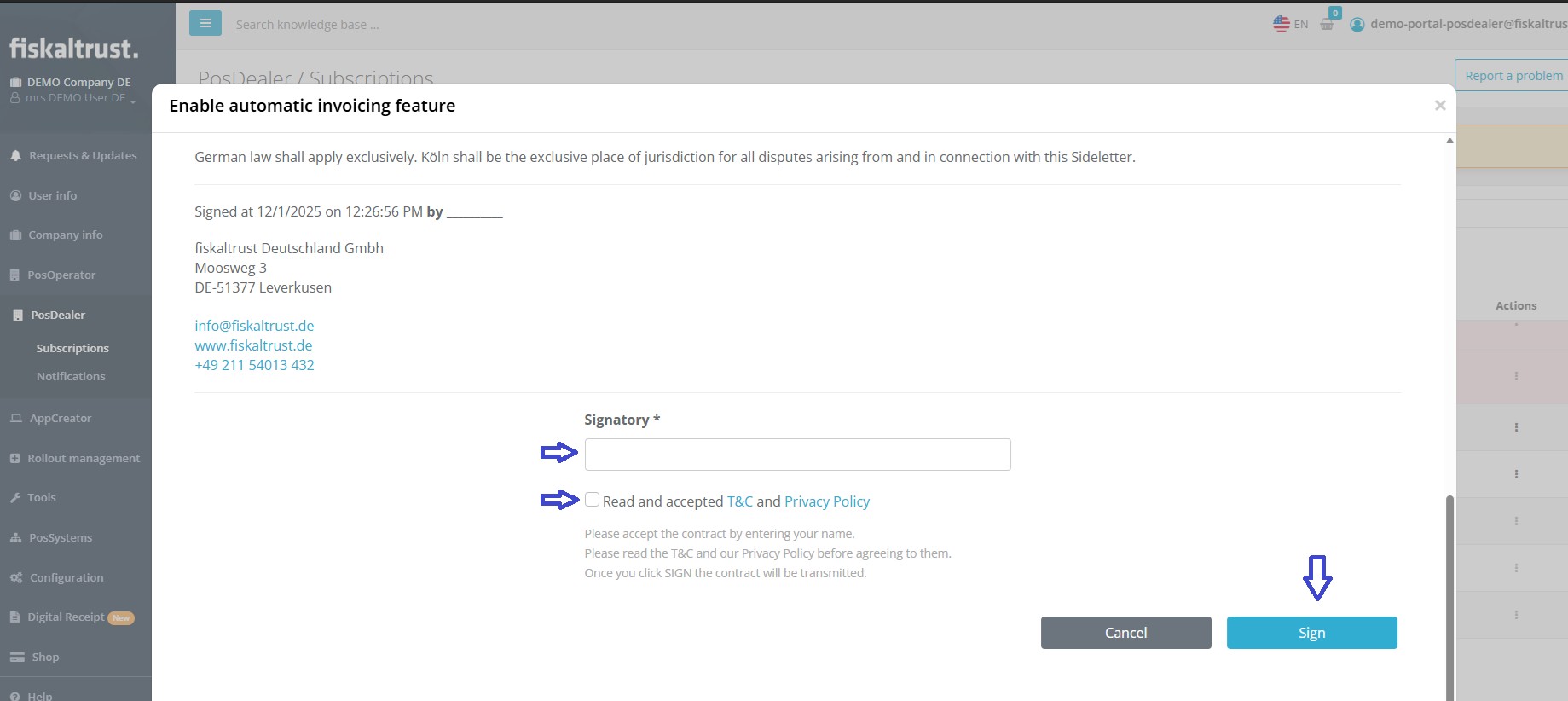Click the AppCreator laptop icon
The image size is (1568, 701).
click(16, 419)
